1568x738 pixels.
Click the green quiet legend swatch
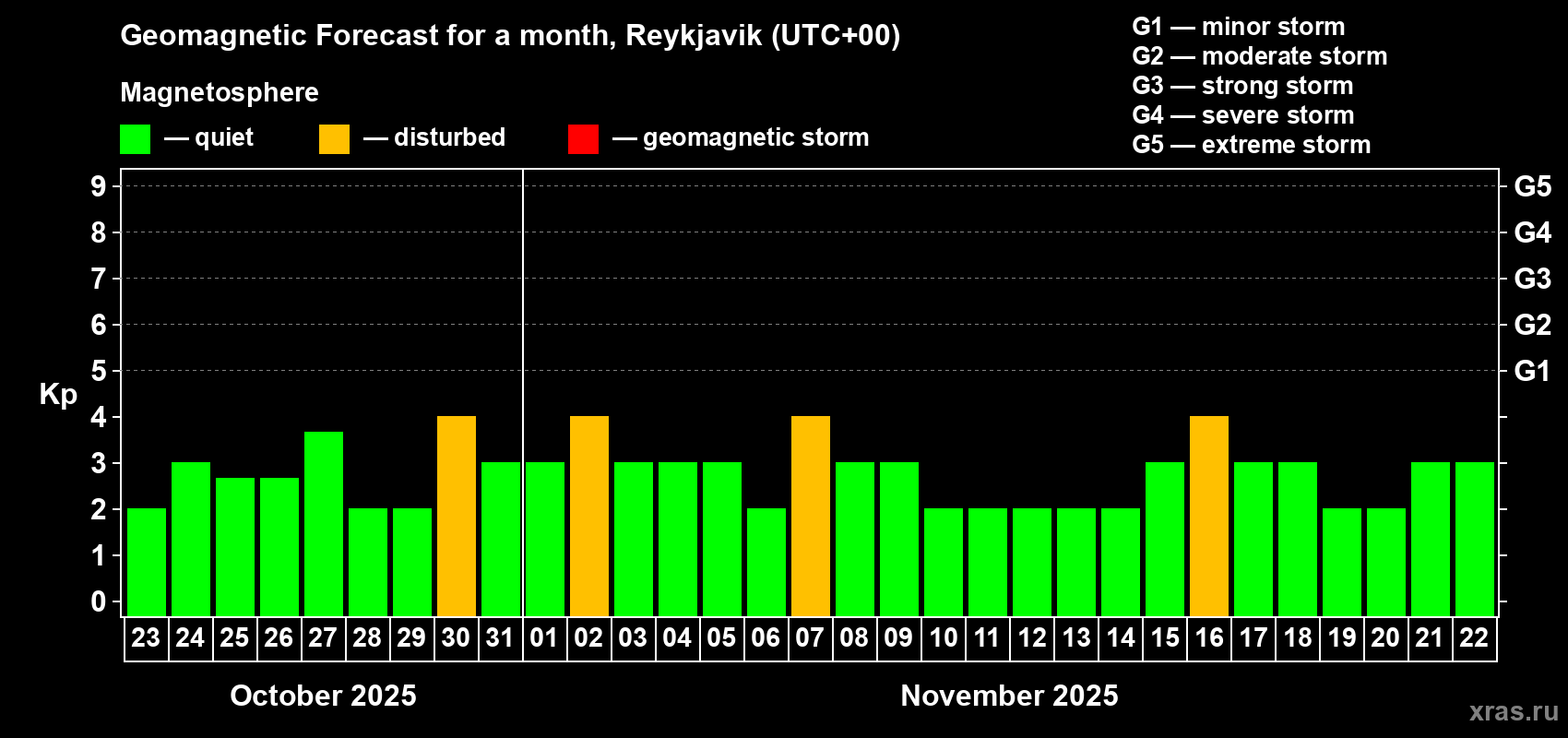click(x=135, y=139)
